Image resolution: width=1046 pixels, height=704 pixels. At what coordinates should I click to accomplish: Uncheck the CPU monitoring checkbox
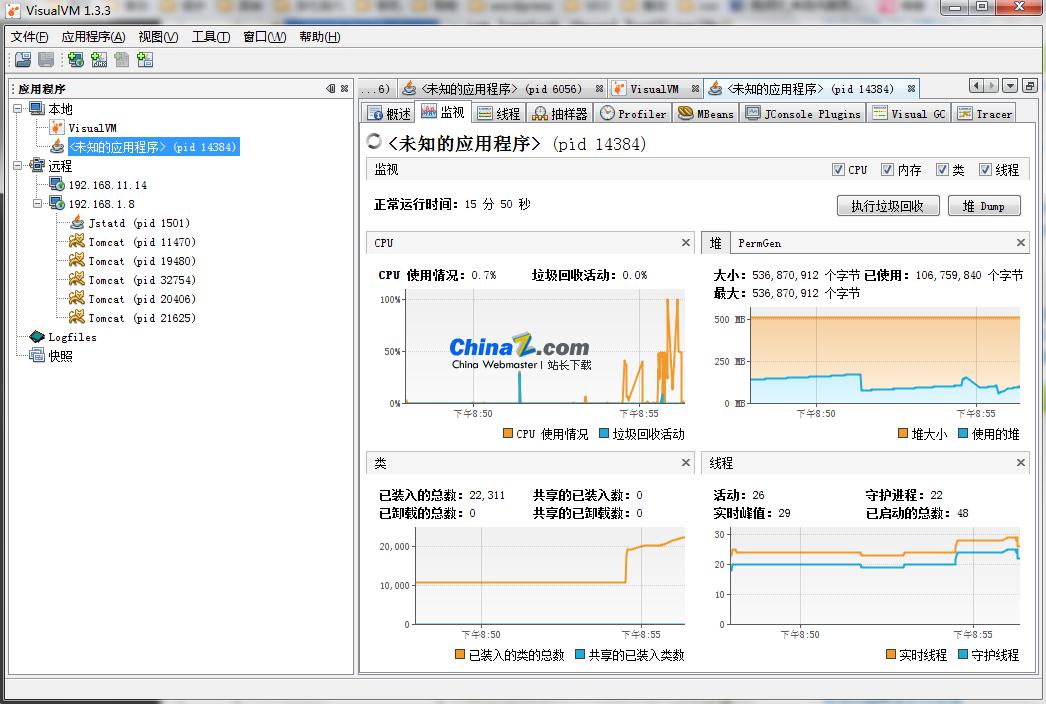838,170
